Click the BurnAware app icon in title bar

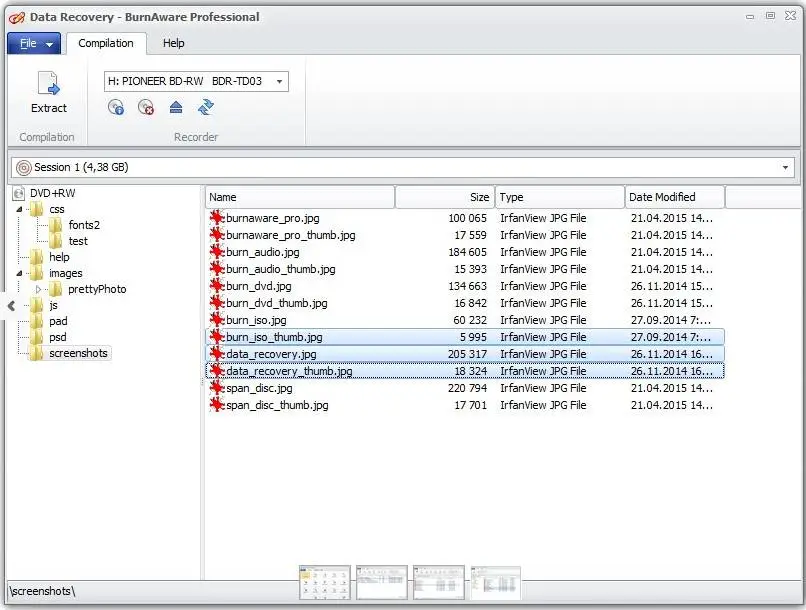pos(17,17)
